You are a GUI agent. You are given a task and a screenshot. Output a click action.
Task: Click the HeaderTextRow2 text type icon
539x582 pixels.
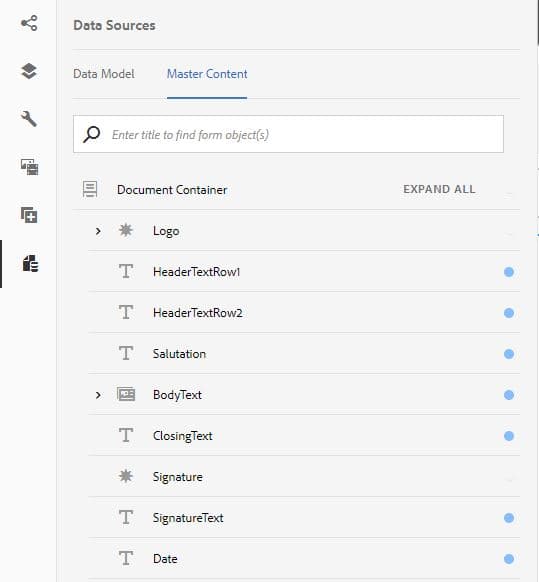tap(126, 312)
